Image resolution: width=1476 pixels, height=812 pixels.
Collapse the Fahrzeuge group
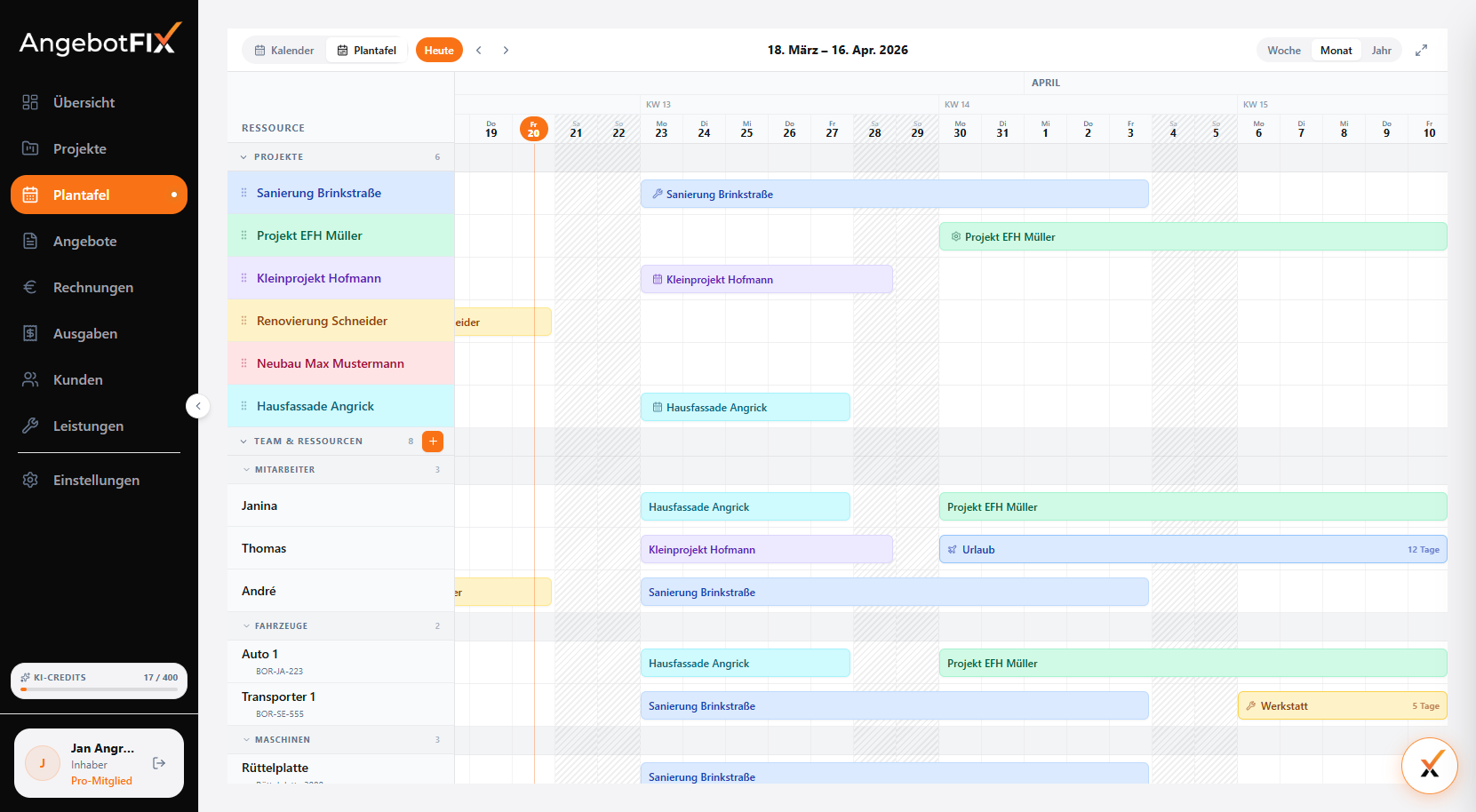coord(247,626)
